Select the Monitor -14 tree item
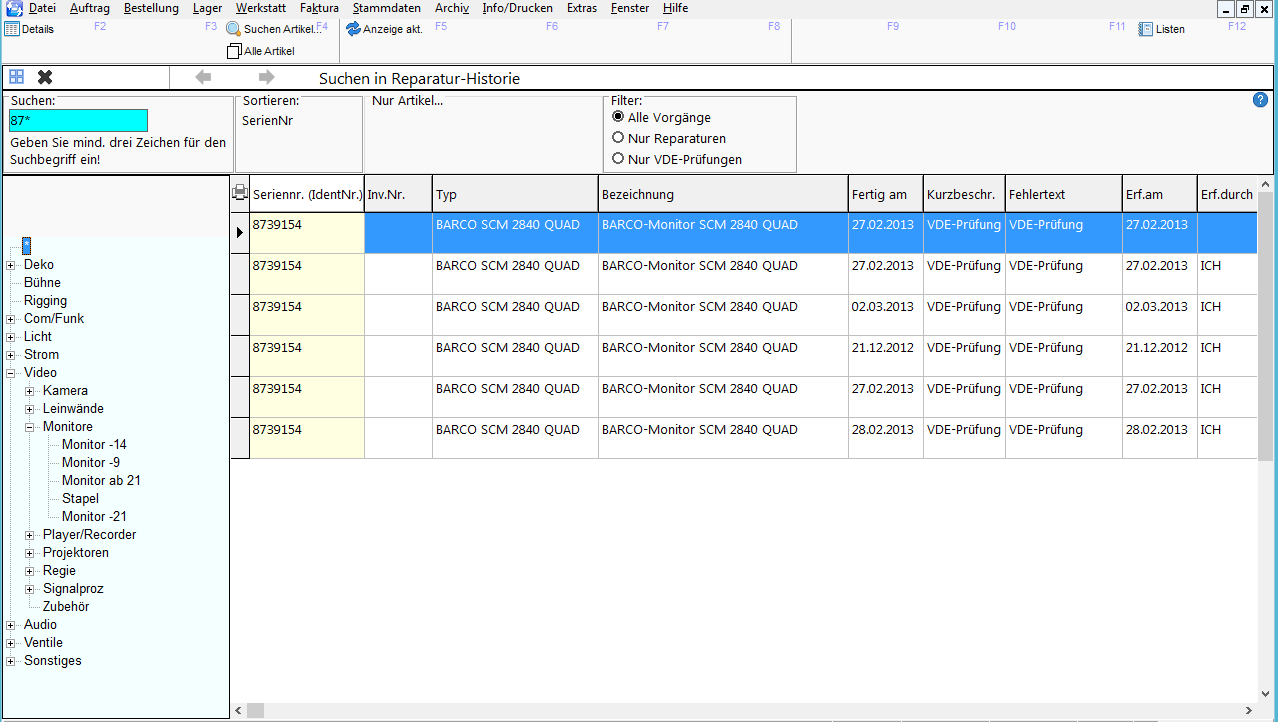This screenshot has width=1278, height=722. pyautogui.click(x=94, y=445)
